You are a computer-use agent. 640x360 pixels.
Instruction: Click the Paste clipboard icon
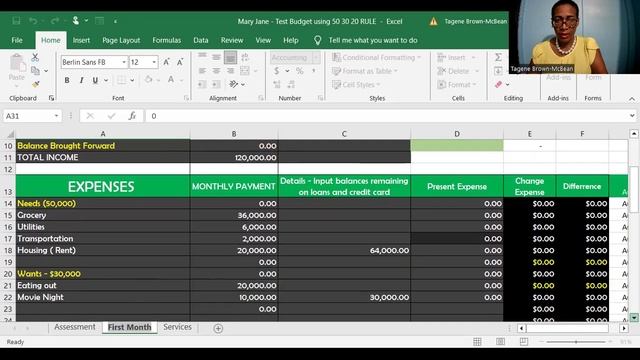[x=17, y=63]
